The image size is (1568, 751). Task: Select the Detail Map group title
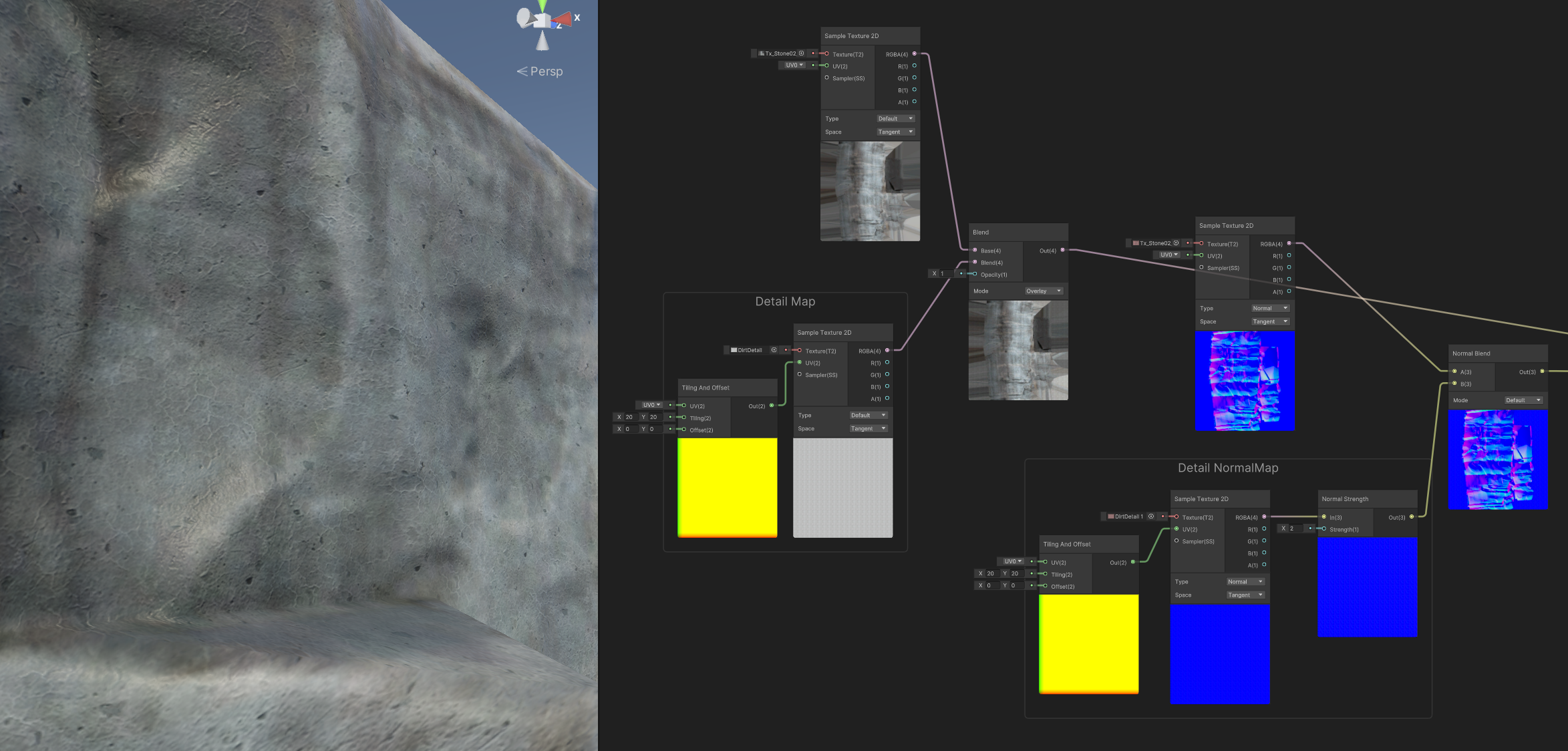point(785,302)
